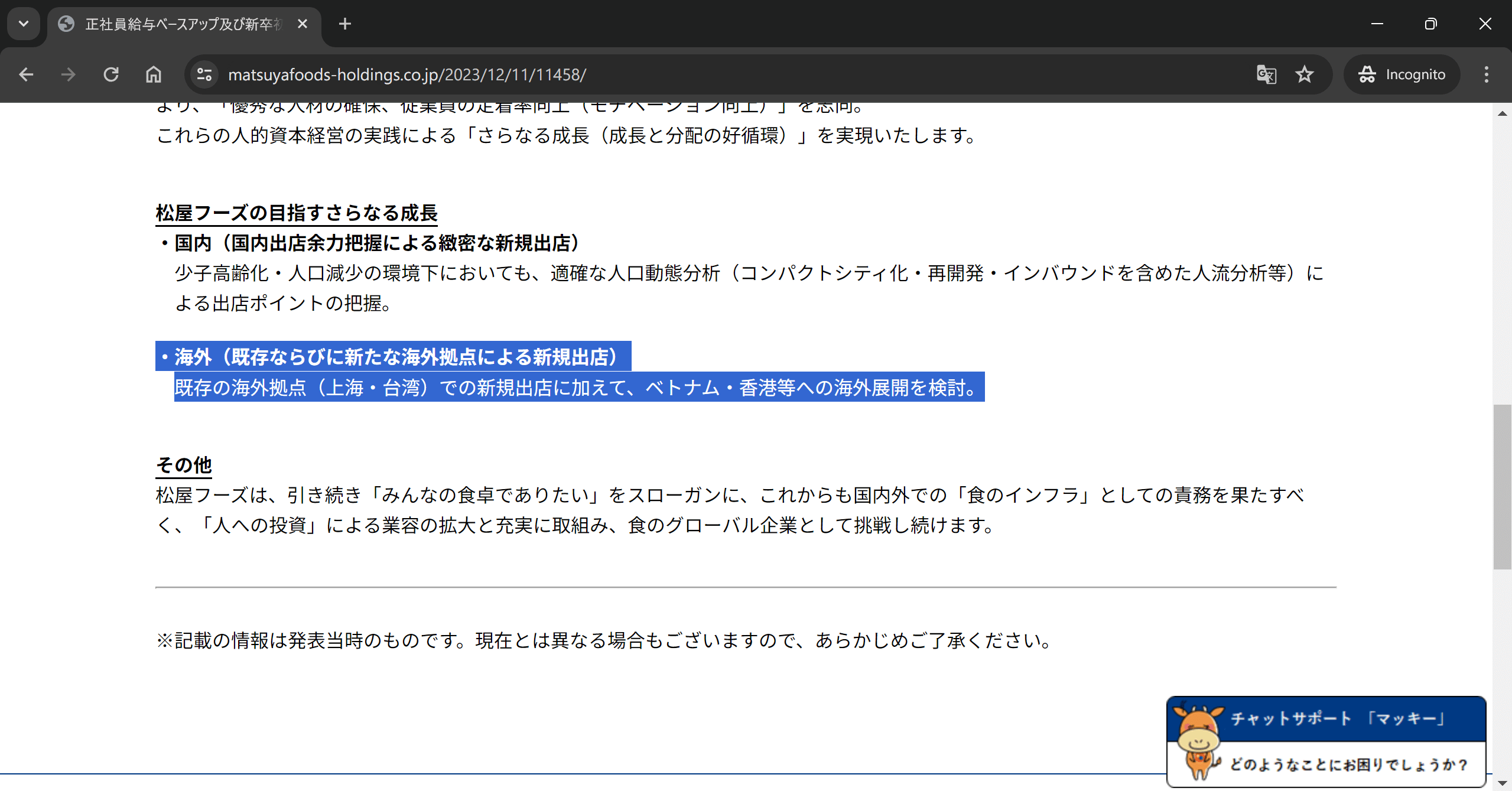Go forward to next page
The width and height of the screenshot is (1512, 791).
69,74
